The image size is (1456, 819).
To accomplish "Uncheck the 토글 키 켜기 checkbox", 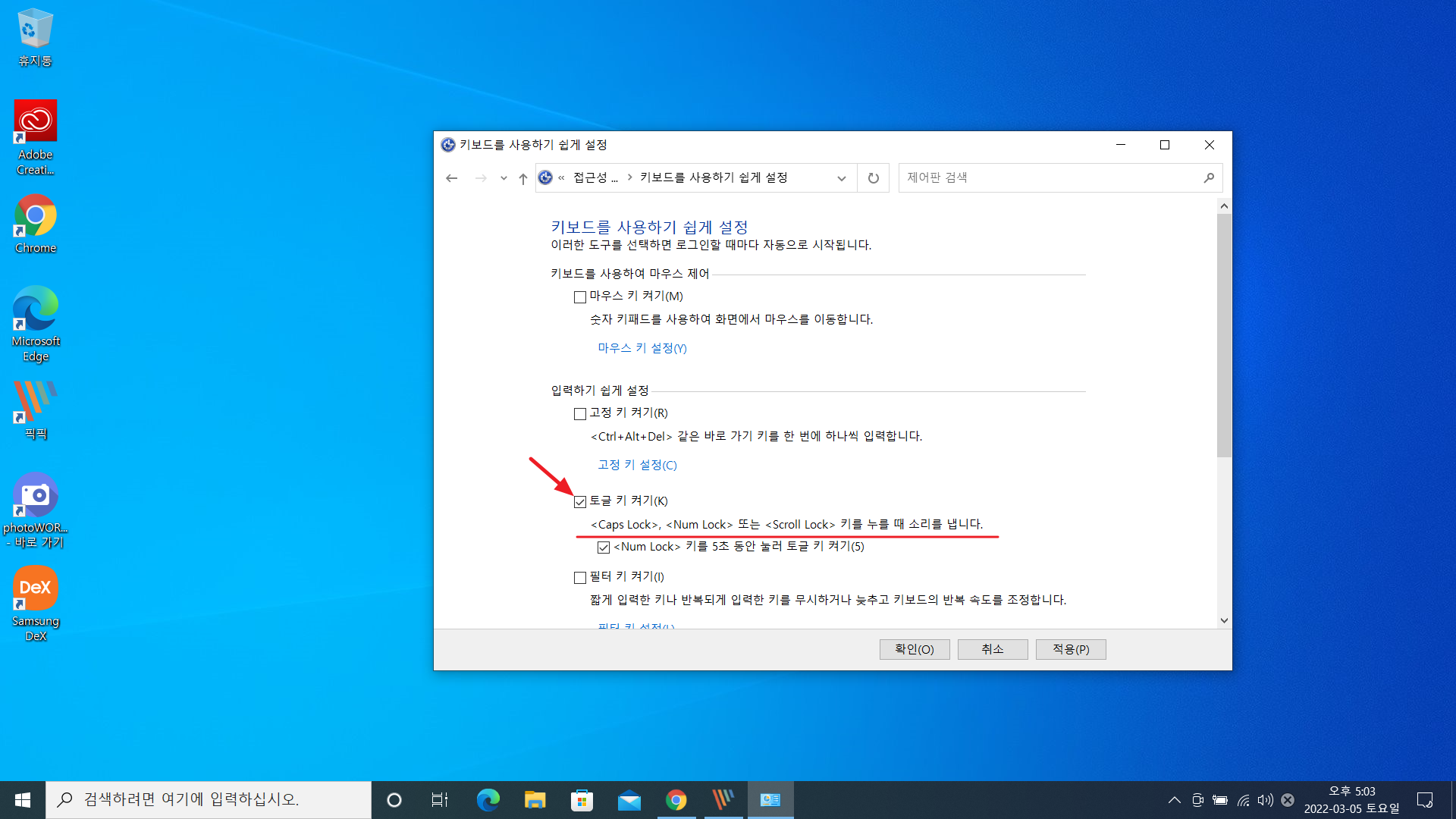I will [x=580, y=502].
